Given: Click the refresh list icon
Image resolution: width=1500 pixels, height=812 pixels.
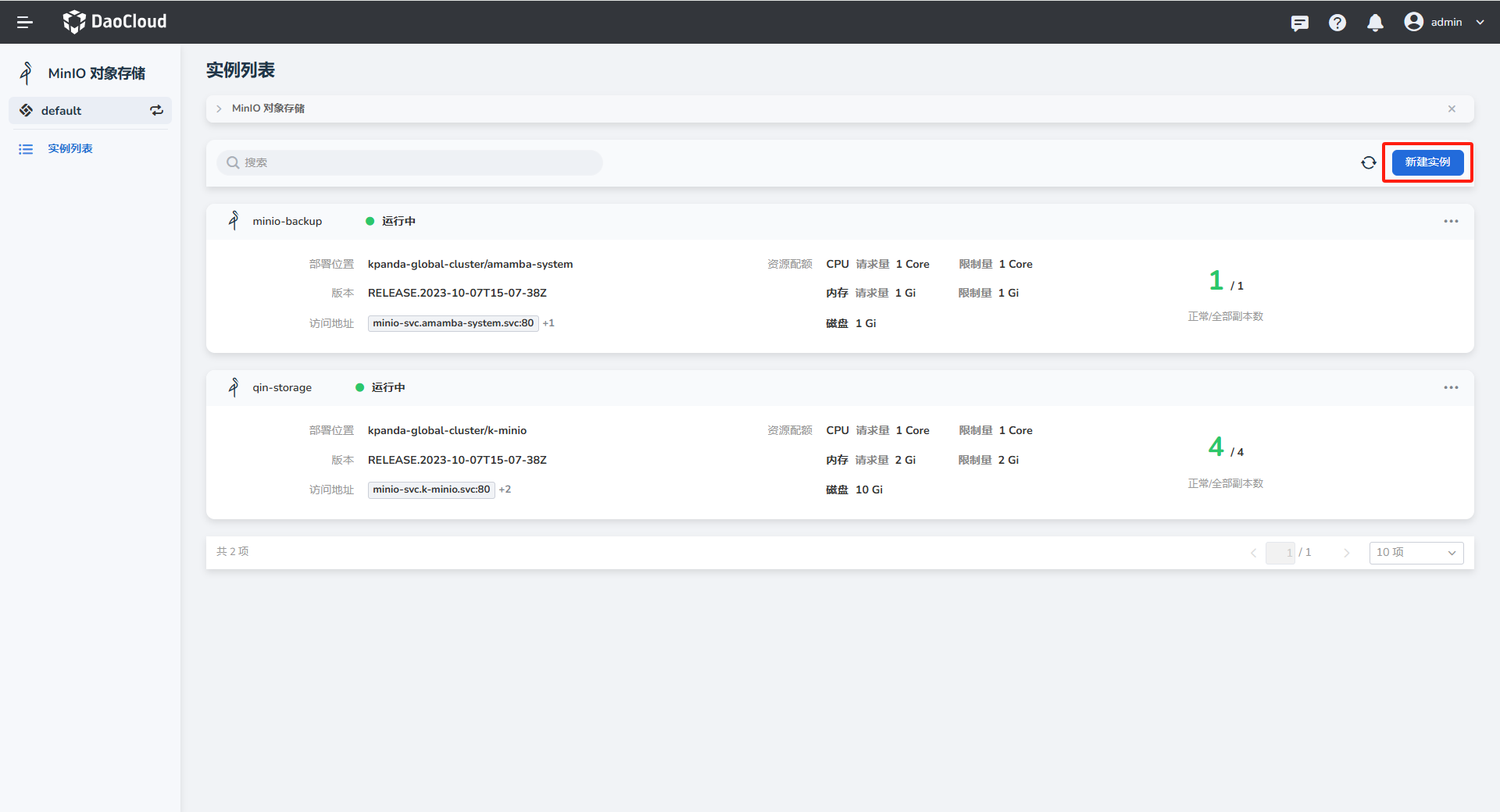Looking at the screenshot, I should pyautogui.click(x=1368, y=162).
